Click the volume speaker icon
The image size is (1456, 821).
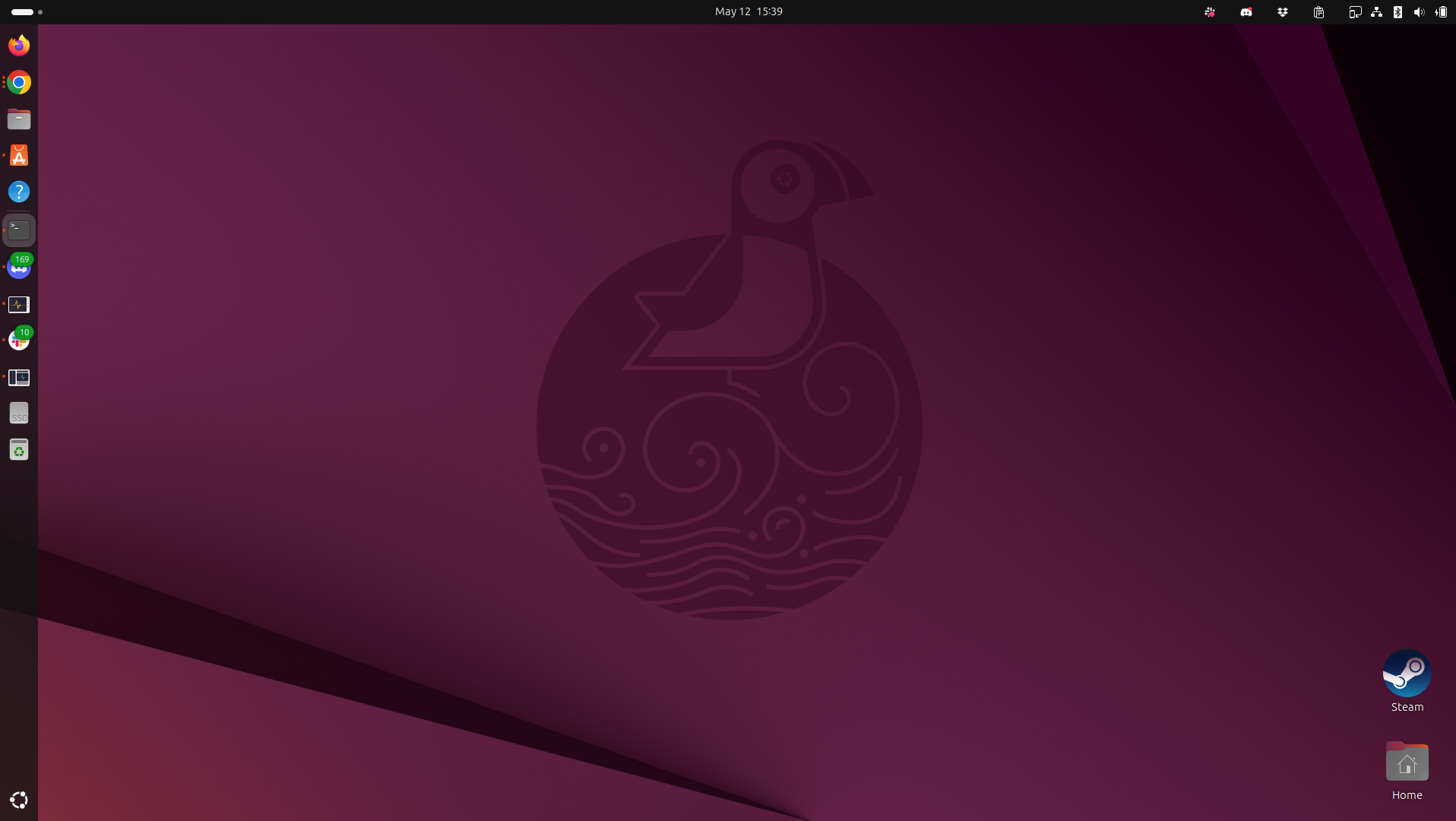pos(1419,12)
